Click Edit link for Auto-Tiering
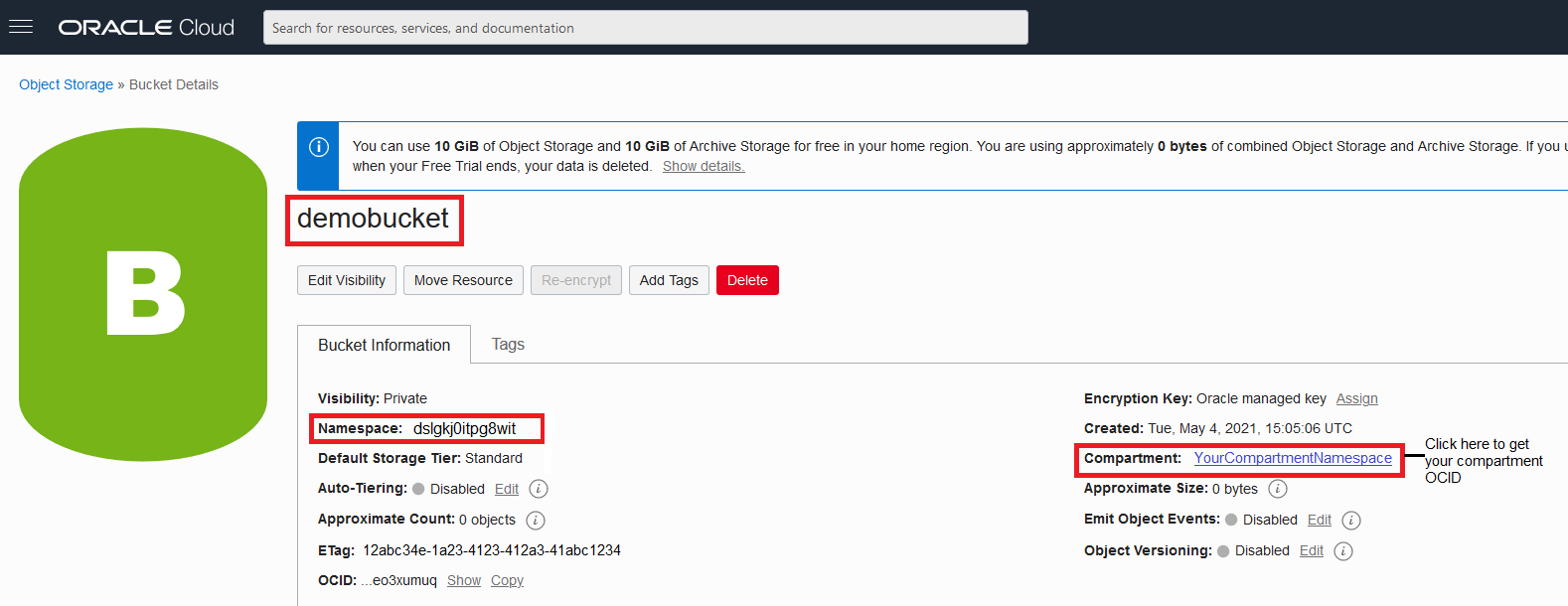The width and height of the screenshot is (1568, 606). (507, 489)
